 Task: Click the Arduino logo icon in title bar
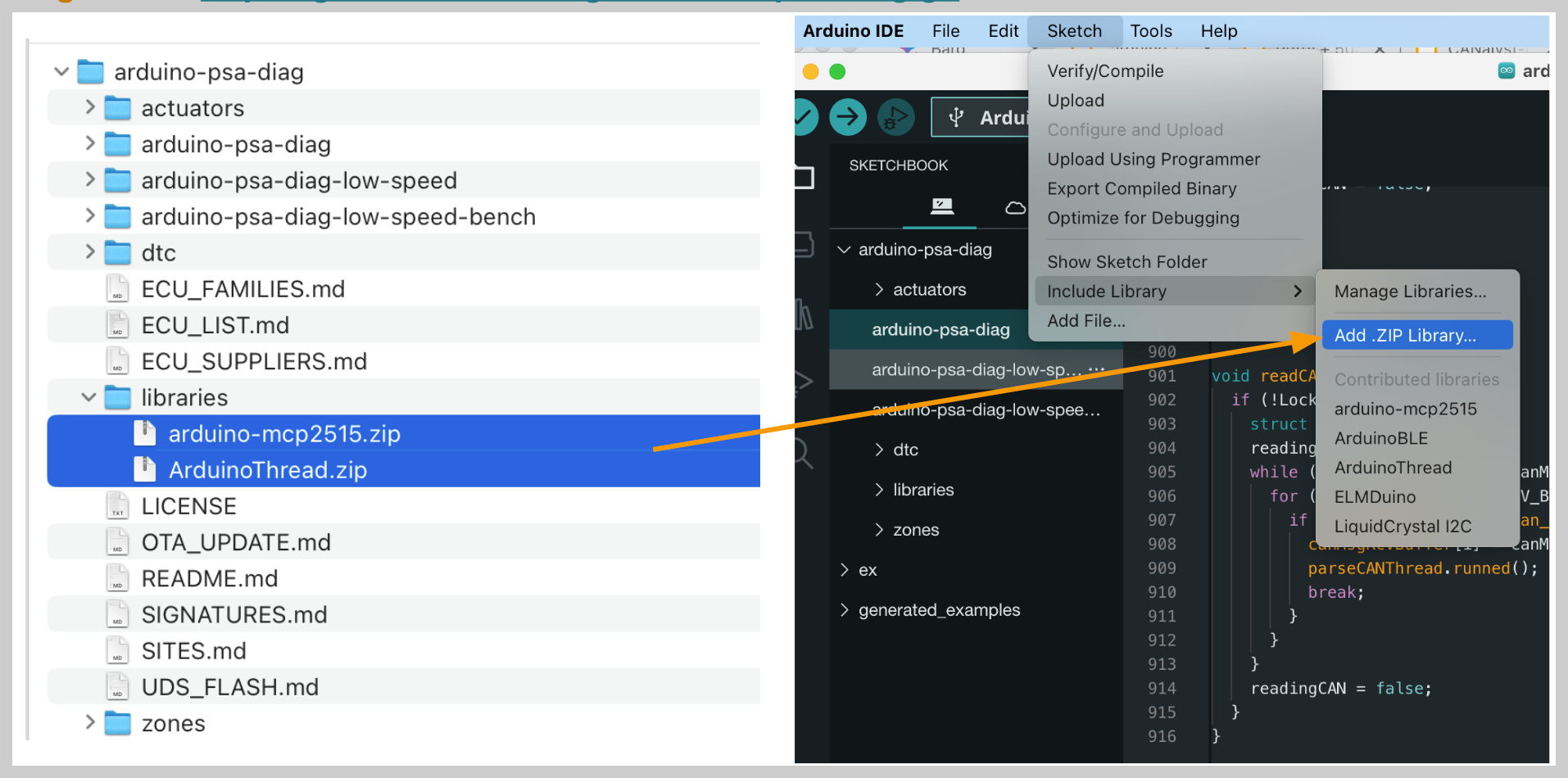(x=1507, y=70)
